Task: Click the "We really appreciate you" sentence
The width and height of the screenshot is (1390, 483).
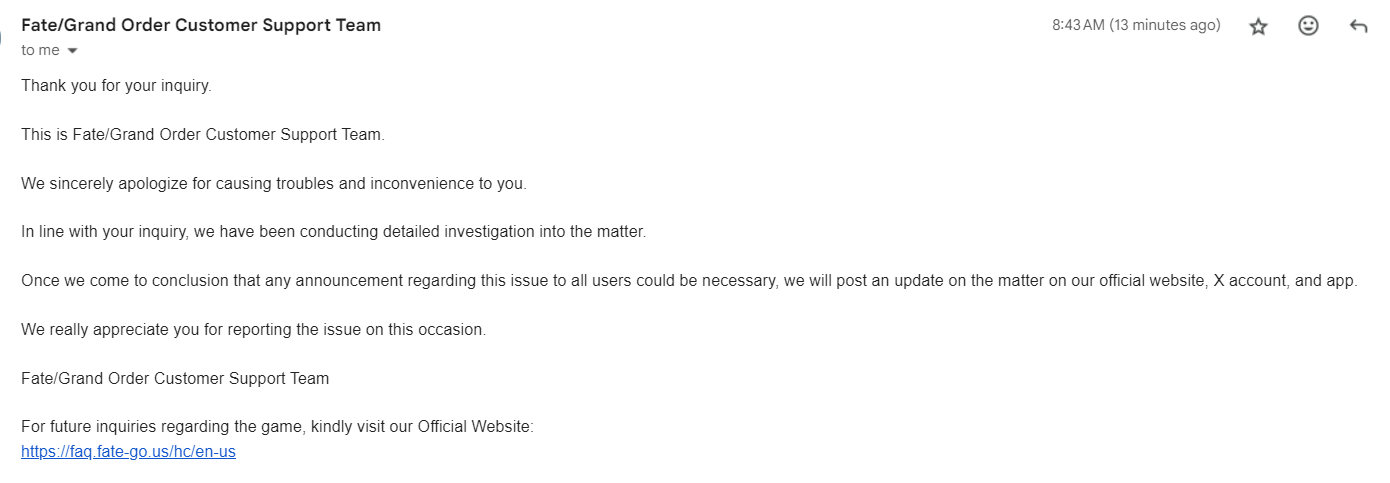Action: point(253,329)
